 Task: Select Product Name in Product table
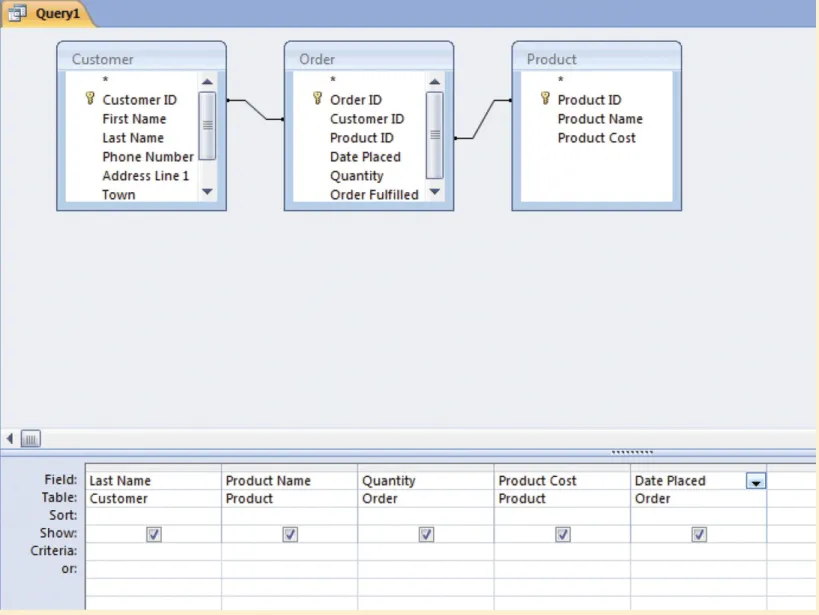click(600, 119)
